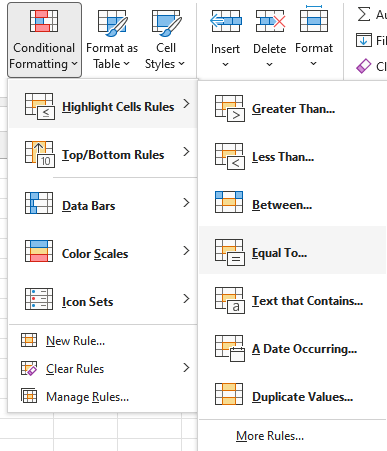Choose Equal To... rule text

pos(279,253)
